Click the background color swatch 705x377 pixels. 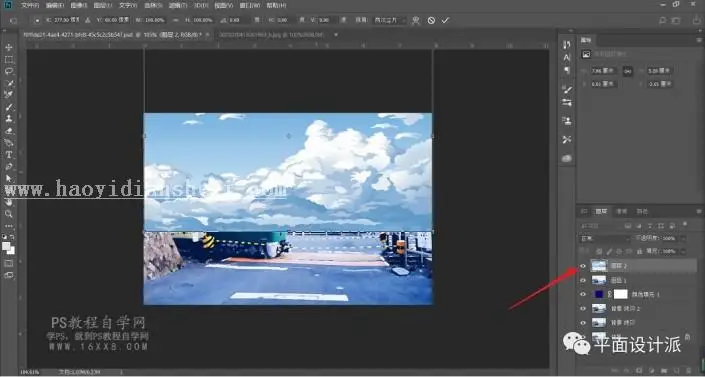click(11, 250)
